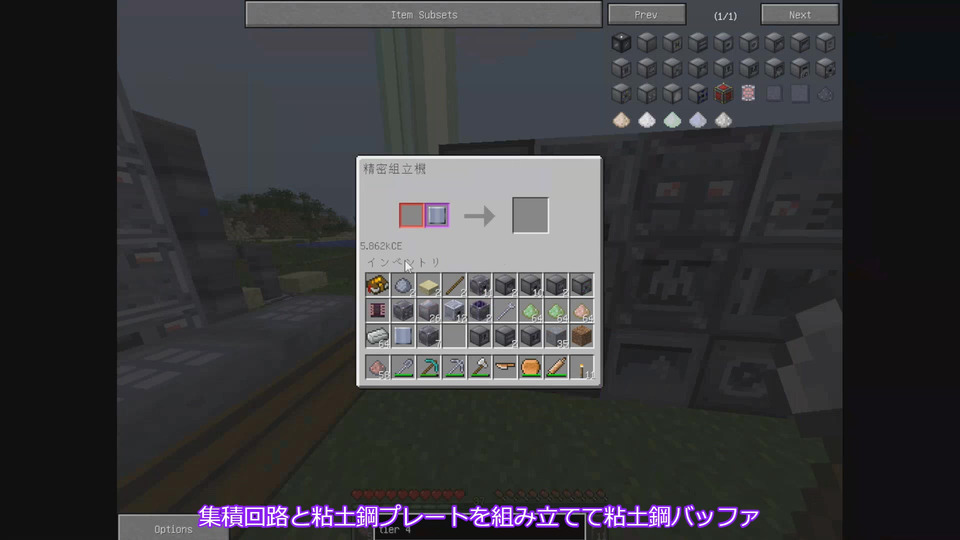Select the torch stack of 11

pos(582,367)
